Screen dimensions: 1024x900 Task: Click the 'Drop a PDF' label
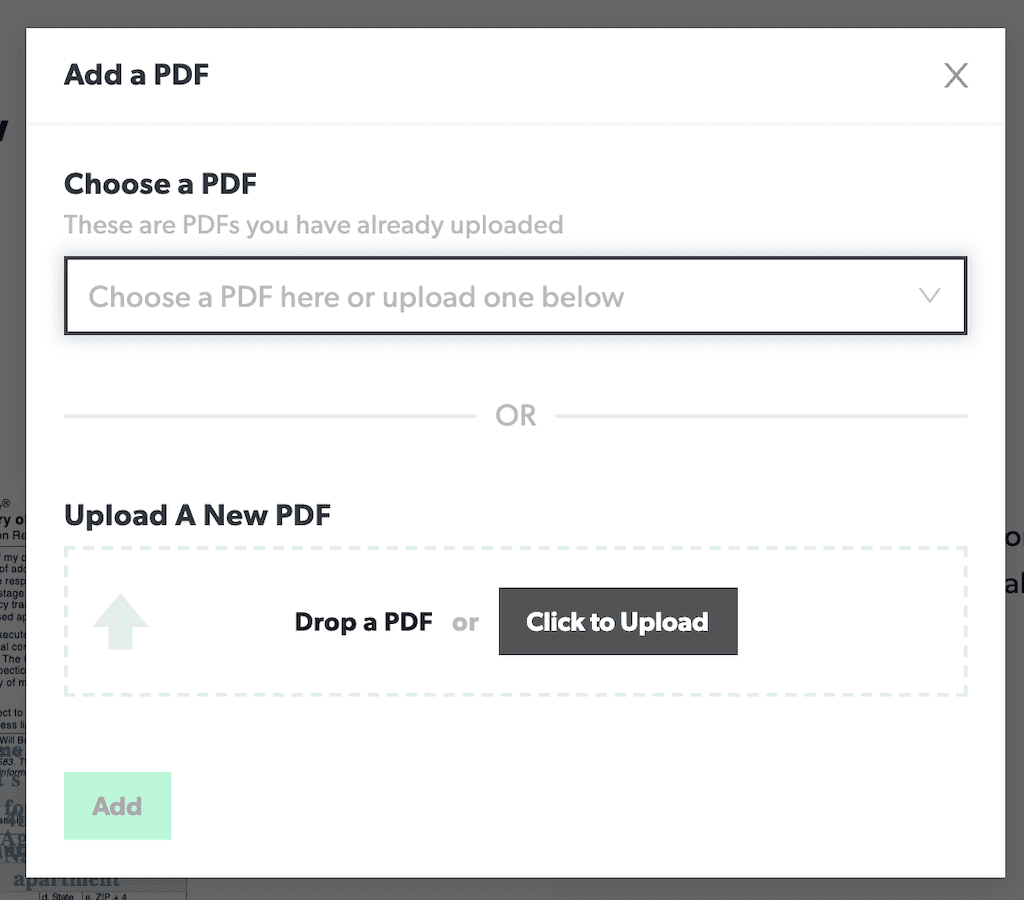click(x=363, y=622)
